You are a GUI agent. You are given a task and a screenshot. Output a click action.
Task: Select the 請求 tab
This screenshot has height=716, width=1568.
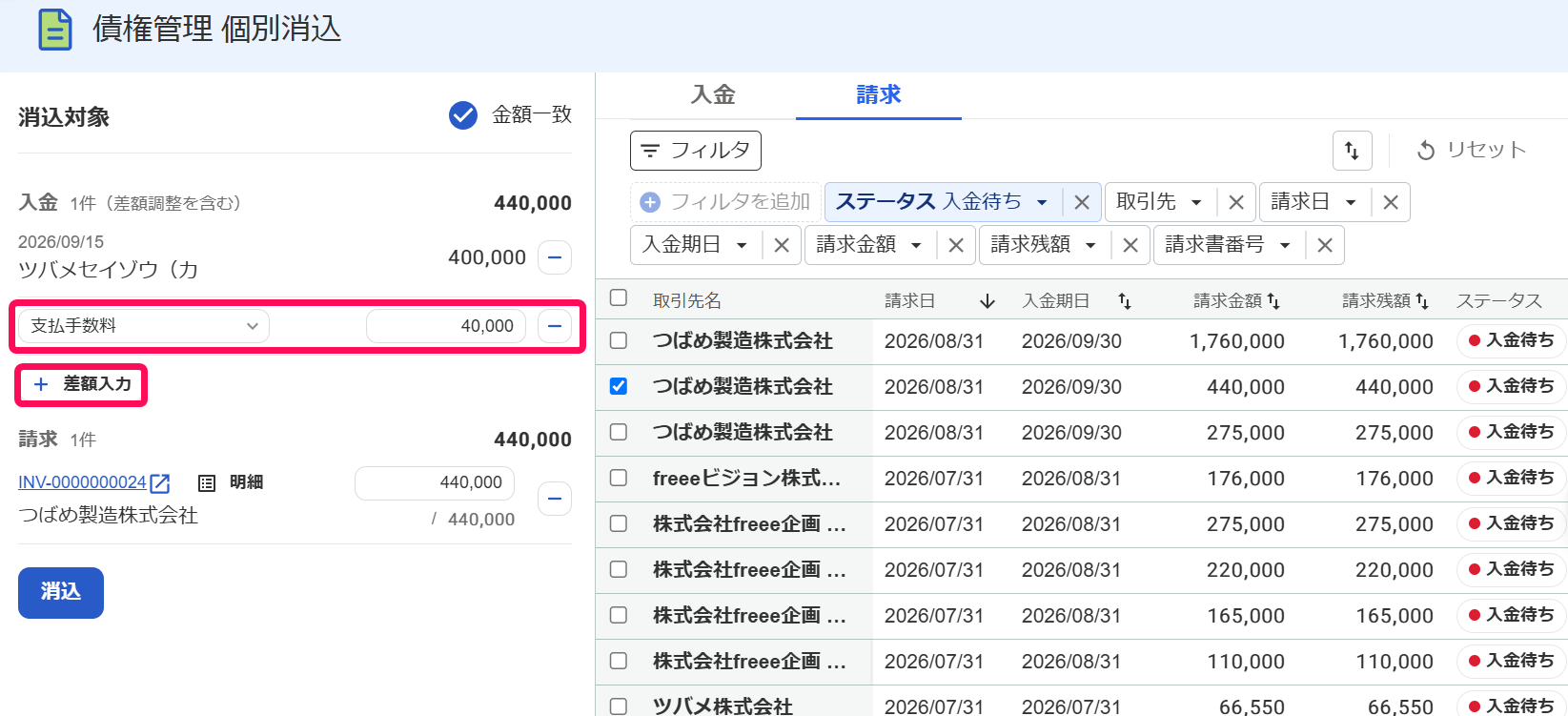click(x=879, y=94)
